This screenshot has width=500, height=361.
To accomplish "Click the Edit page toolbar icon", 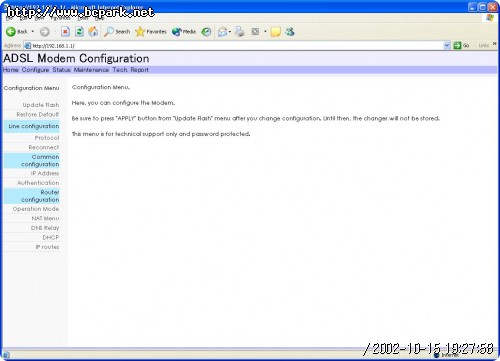I will point(255,32).
